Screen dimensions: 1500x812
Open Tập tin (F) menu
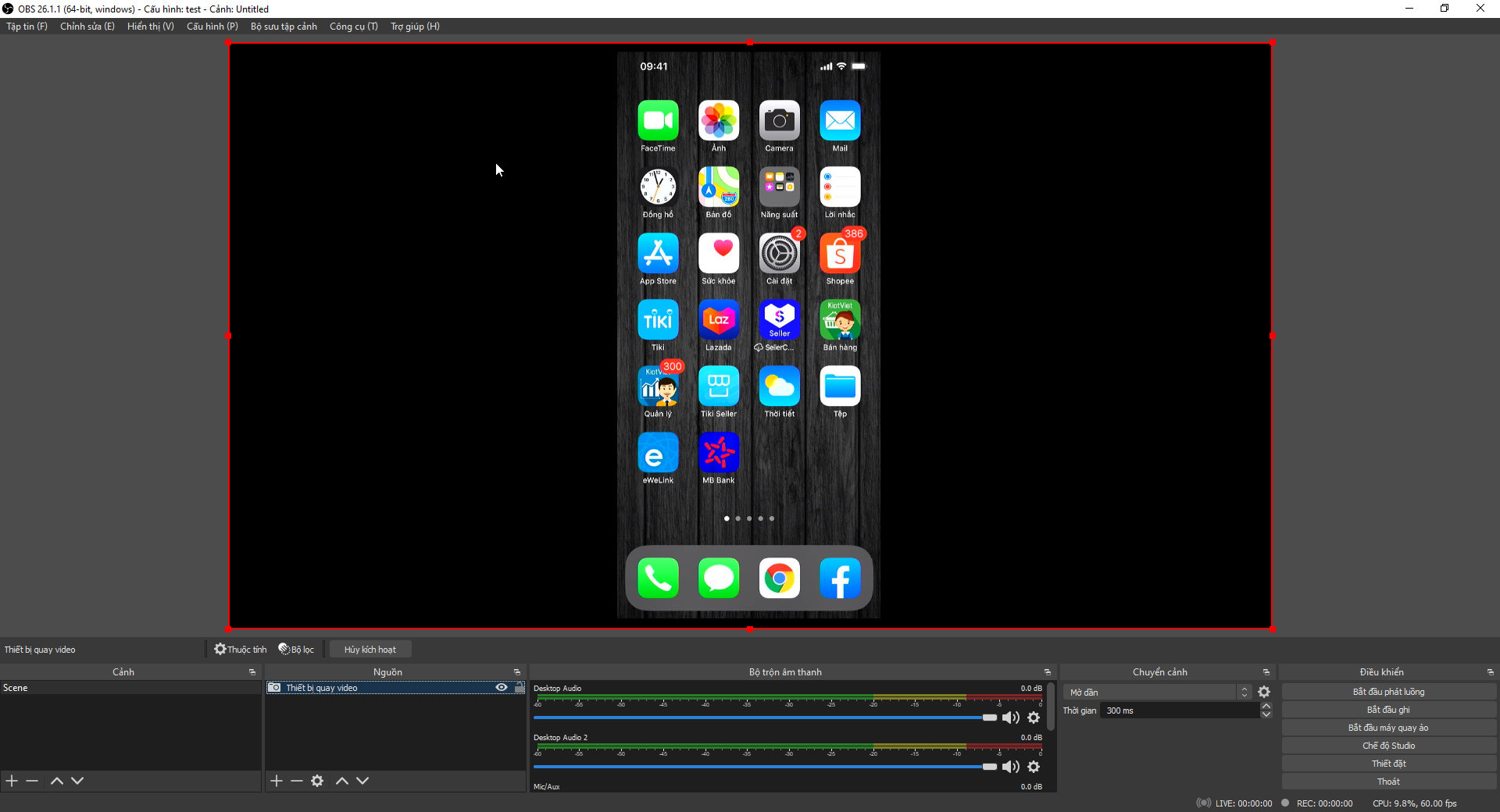[x=27, y=26]
